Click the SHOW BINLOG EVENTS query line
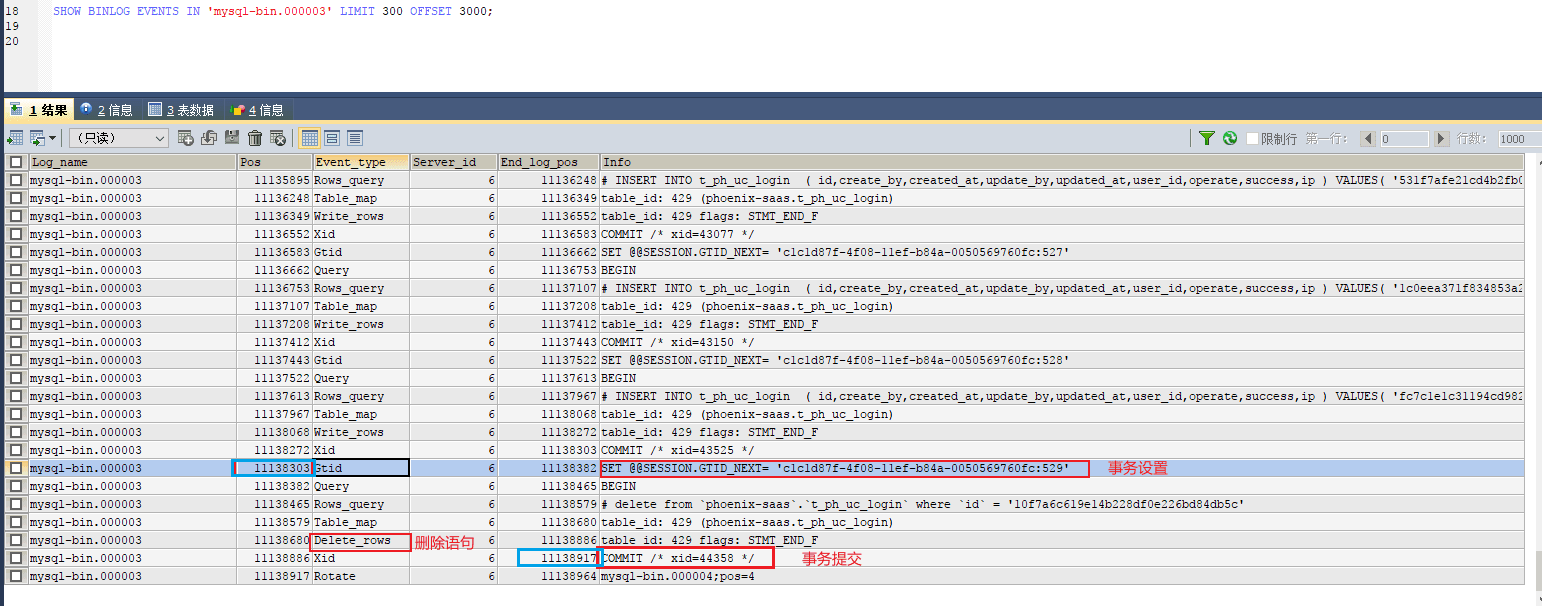The width and height of the screenshot is (1542, 606). (x=273, y=10)
